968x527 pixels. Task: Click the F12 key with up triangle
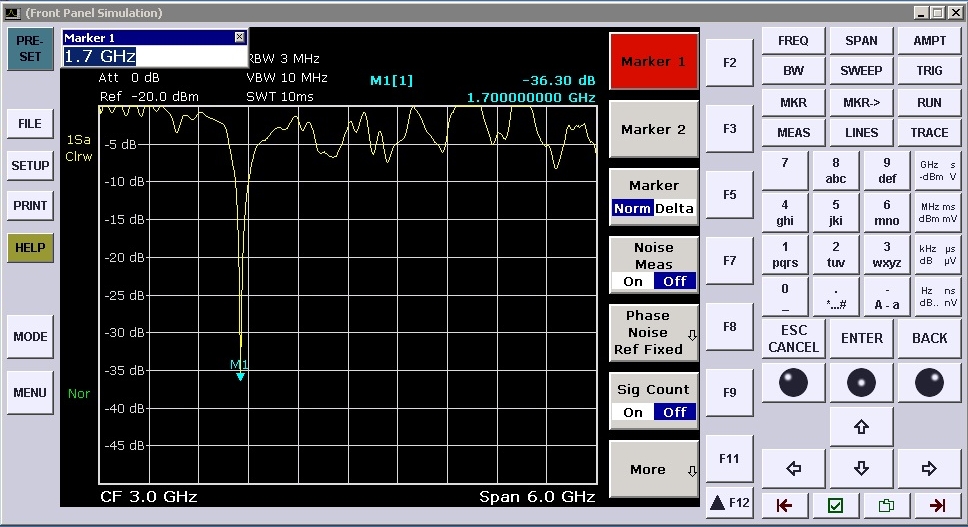729,503
